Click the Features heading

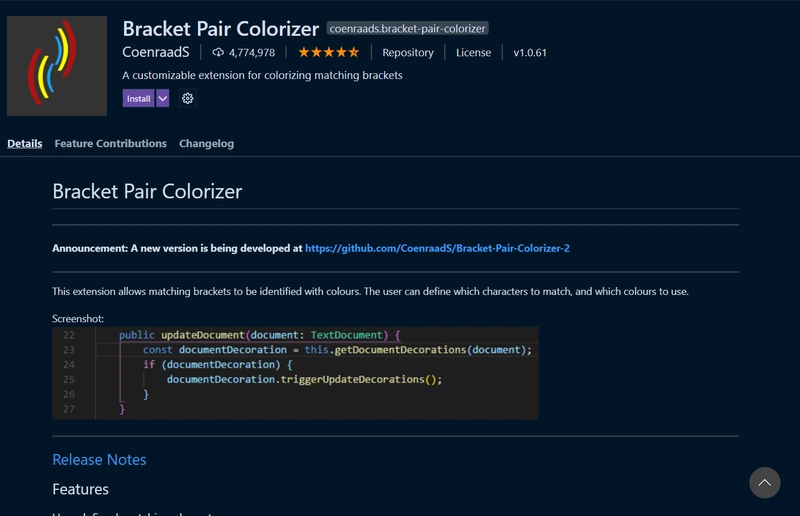(x=80, y=489)
